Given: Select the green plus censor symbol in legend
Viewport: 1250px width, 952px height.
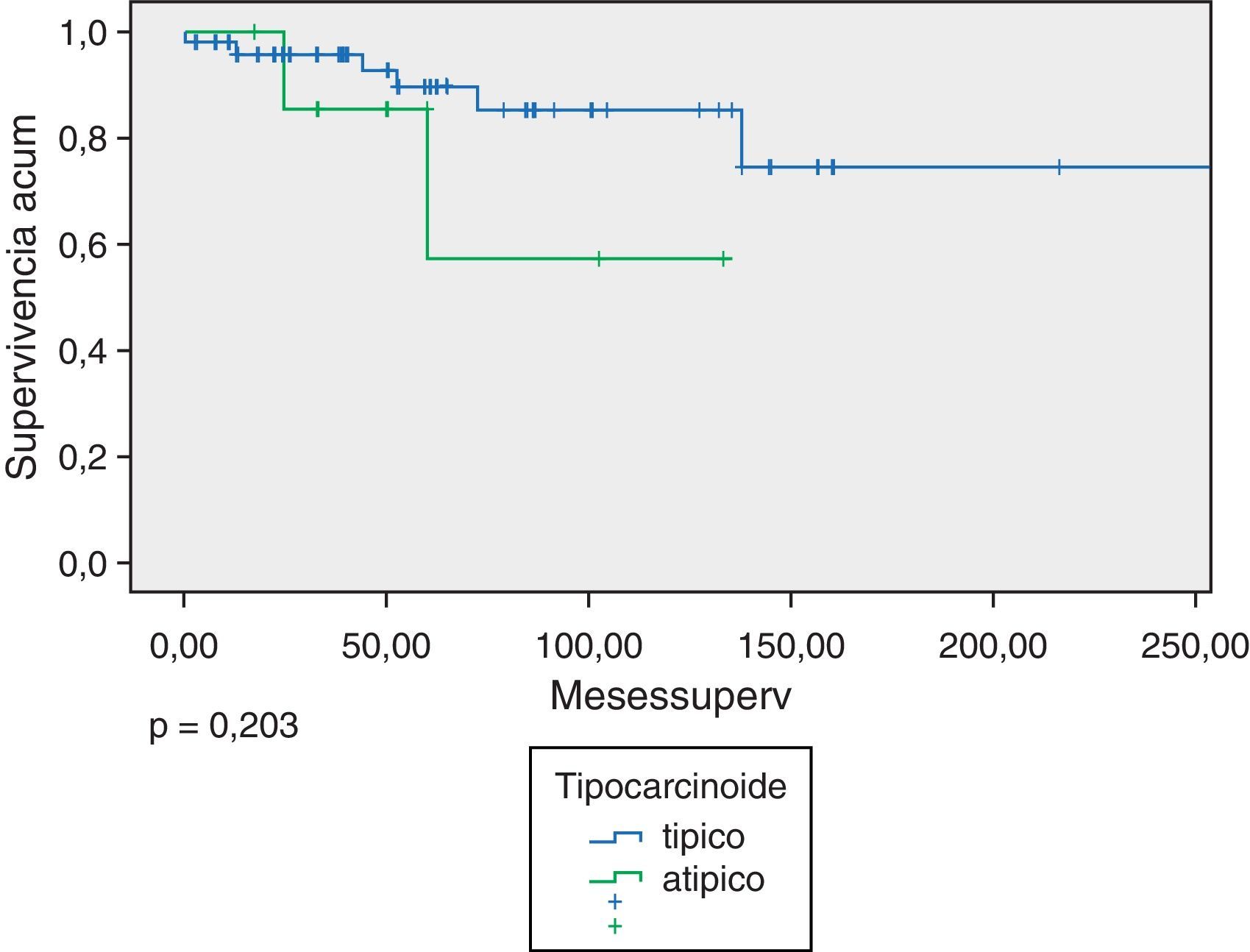Looking at the screenshot, I should pos(615,926).
